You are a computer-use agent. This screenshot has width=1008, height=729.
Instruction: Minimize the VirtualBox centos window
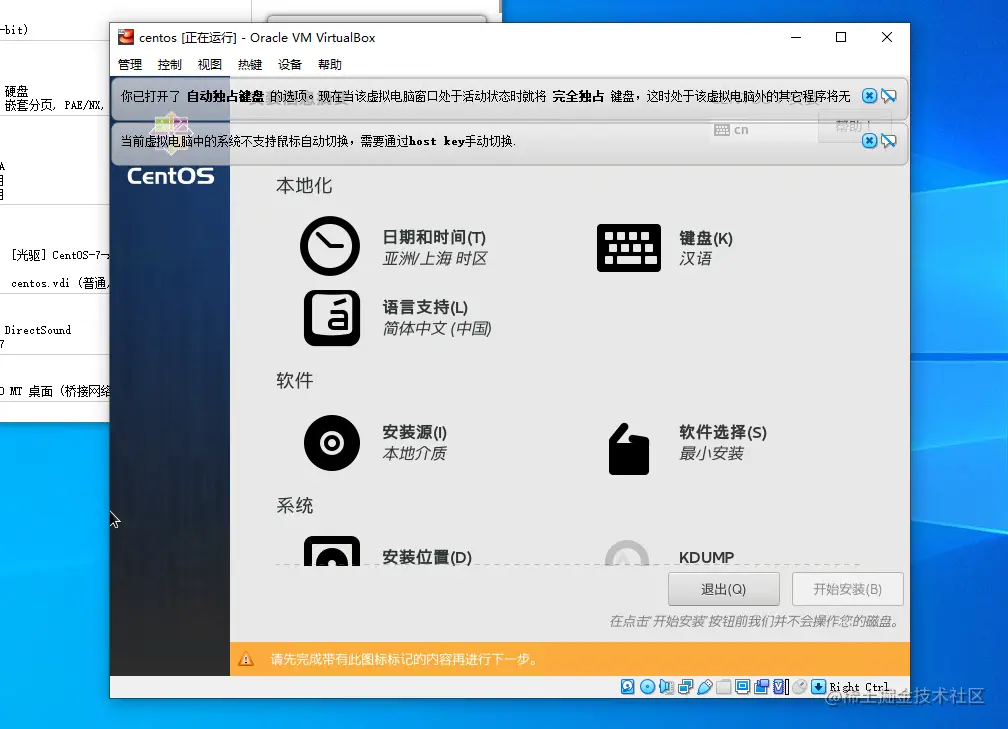pos(796,37)
